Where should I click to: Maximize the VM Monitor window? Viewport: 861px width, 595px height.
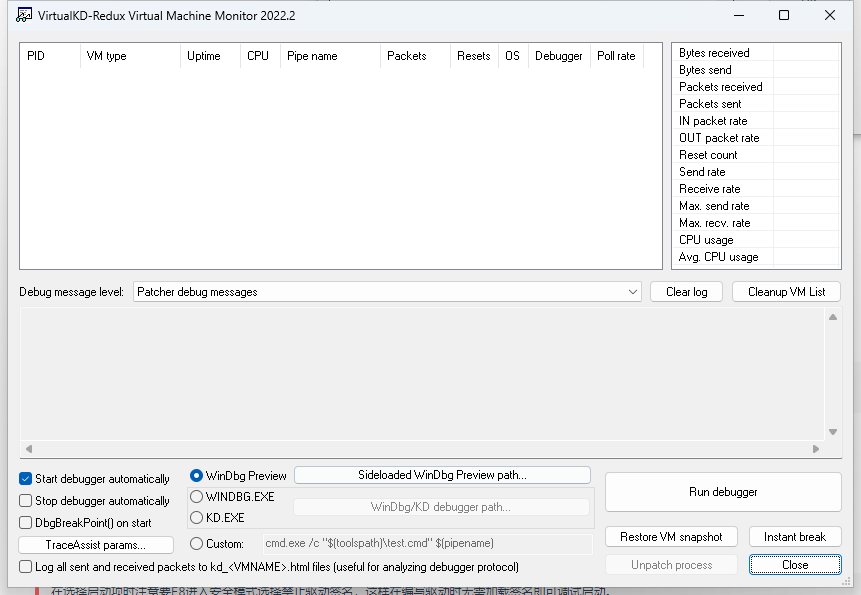pos(784,15)
